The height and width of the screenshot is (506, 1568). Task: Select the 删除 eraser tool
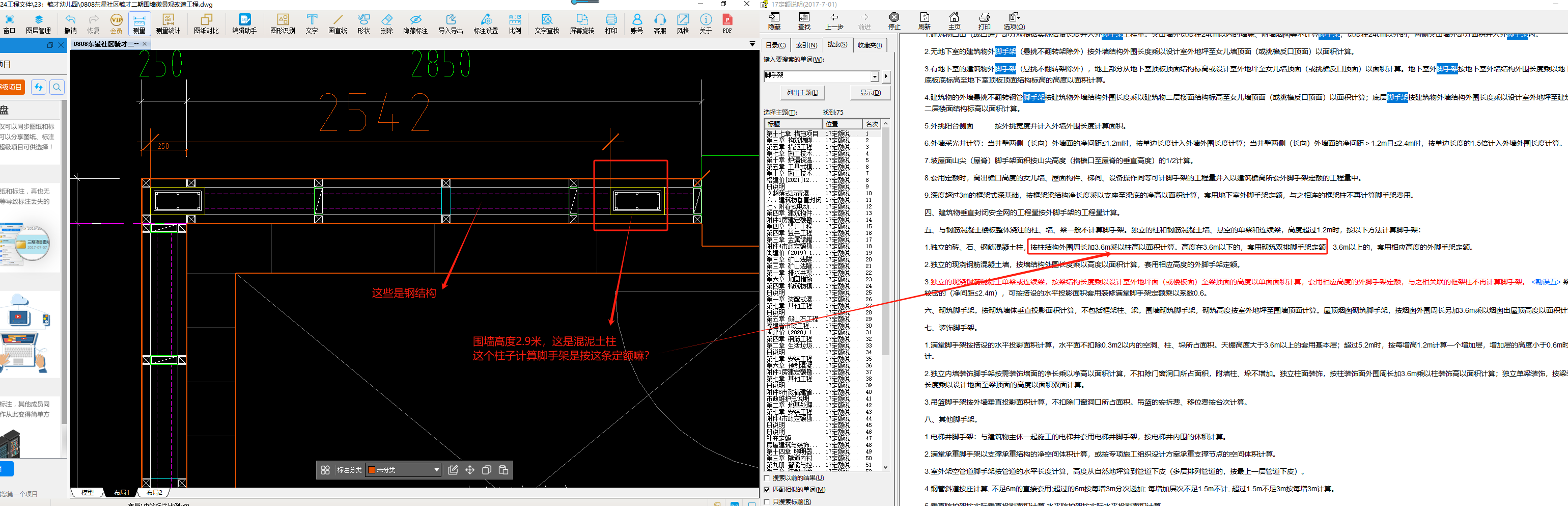386,24
